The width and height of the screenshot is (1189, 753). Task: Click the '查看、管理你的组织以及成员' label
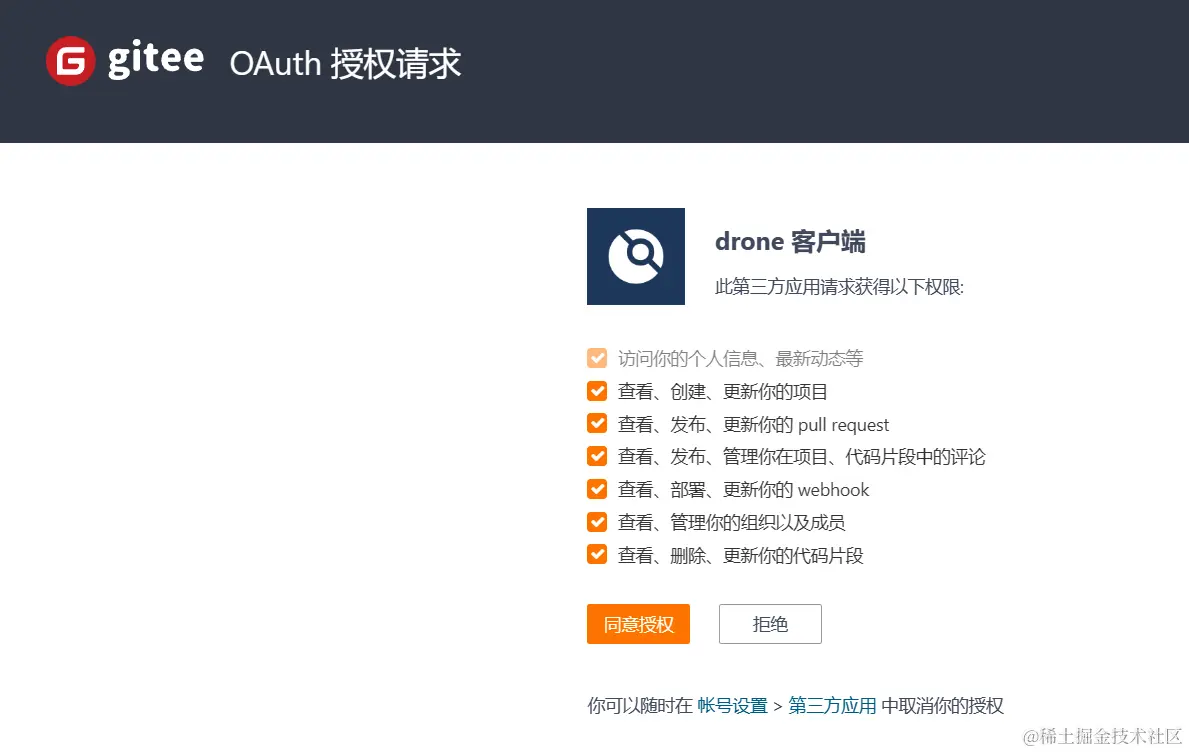coord(731,522)
